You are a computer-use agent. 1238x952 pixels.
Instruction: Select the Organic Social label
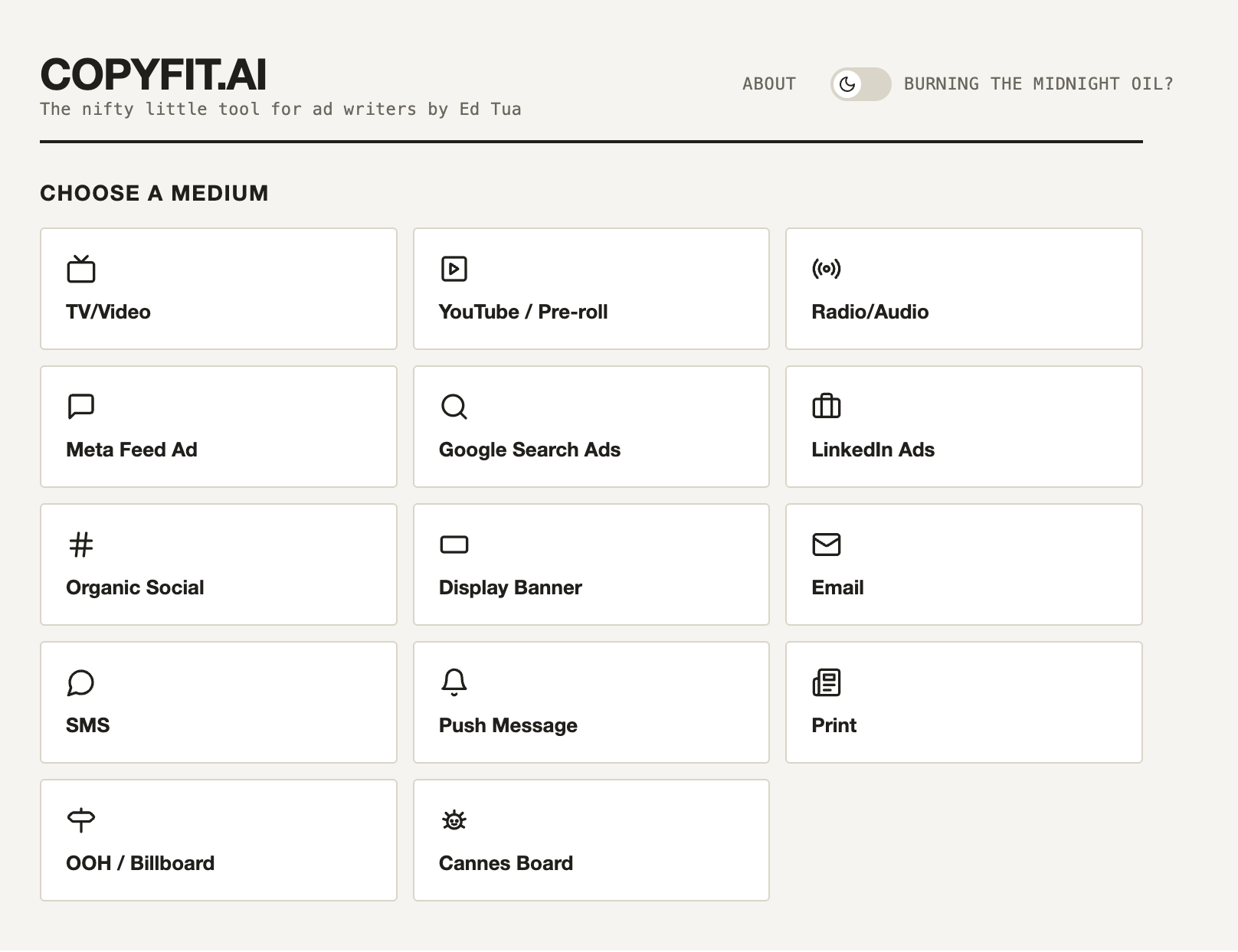(135, 587)
